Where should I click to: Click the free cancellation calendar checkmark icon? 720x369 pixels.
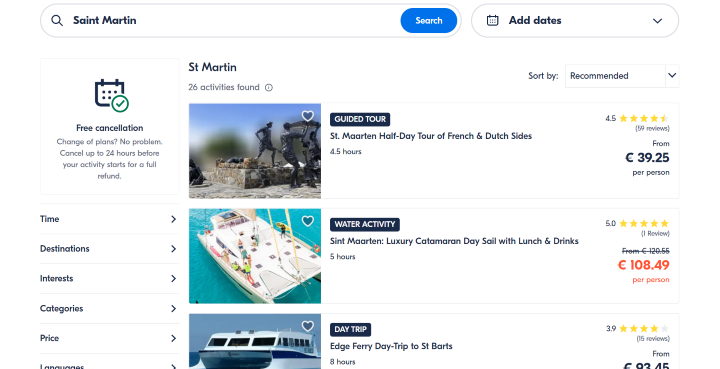click(112, 95)
